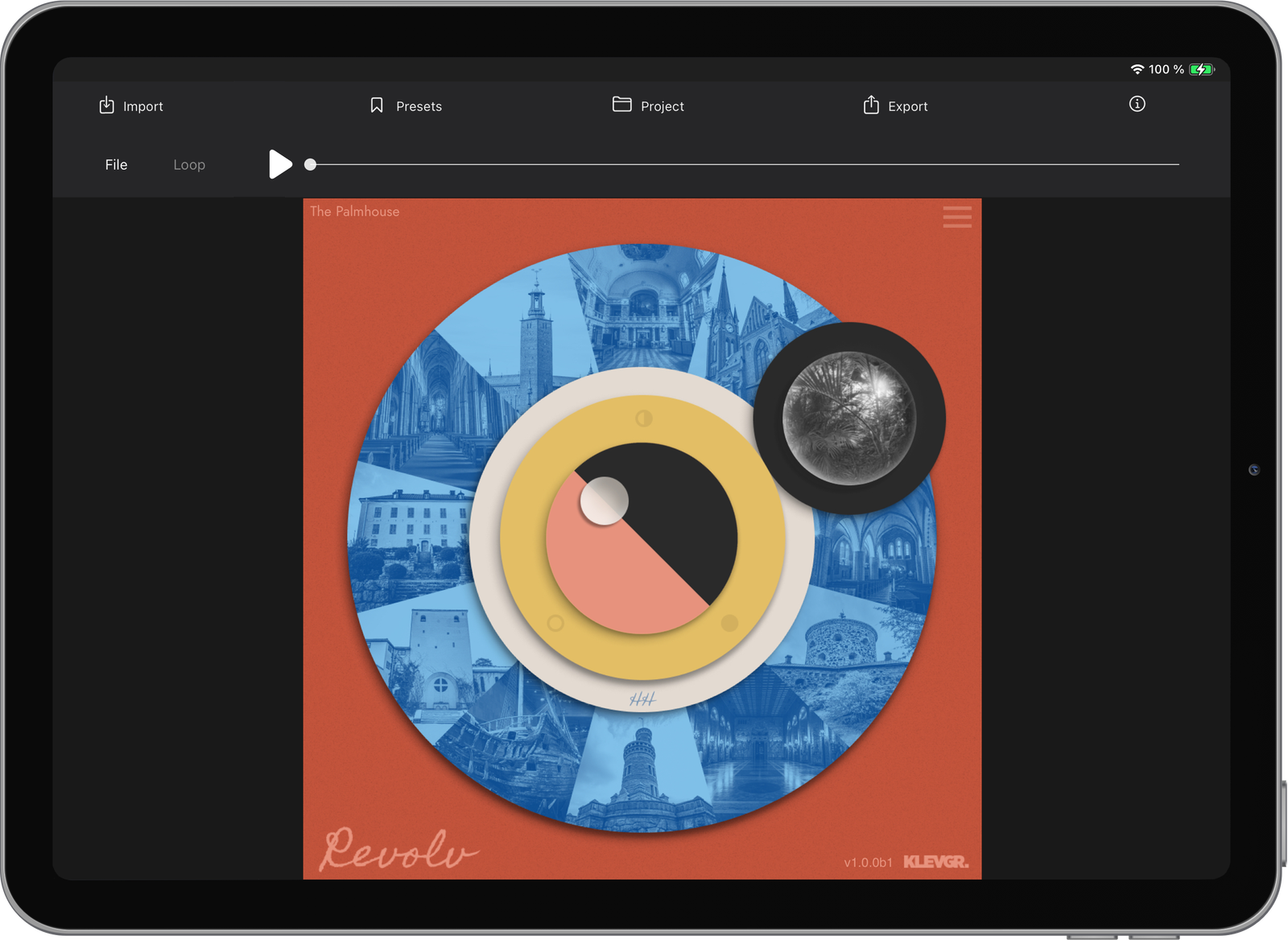Click The Palmhouse preset label

point(354,211)
